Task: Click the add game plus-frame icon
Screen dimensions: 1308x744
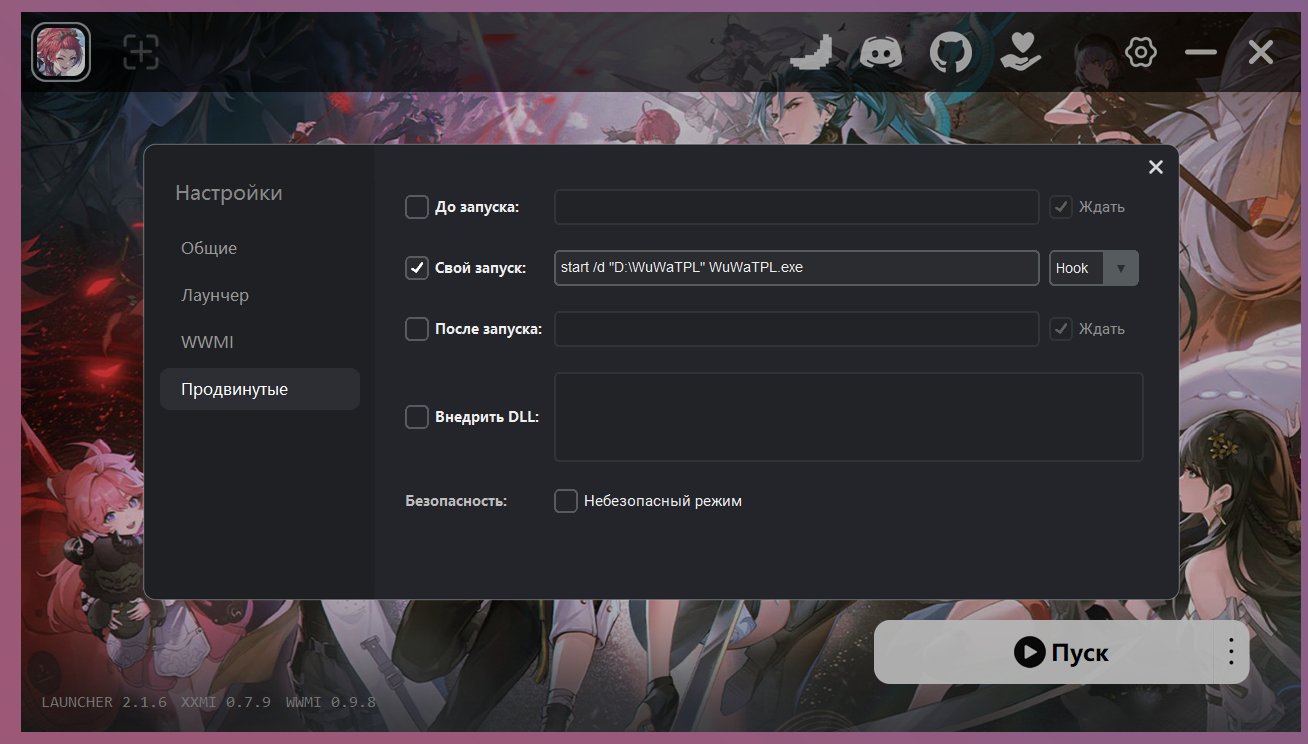Action: [141, 53]
